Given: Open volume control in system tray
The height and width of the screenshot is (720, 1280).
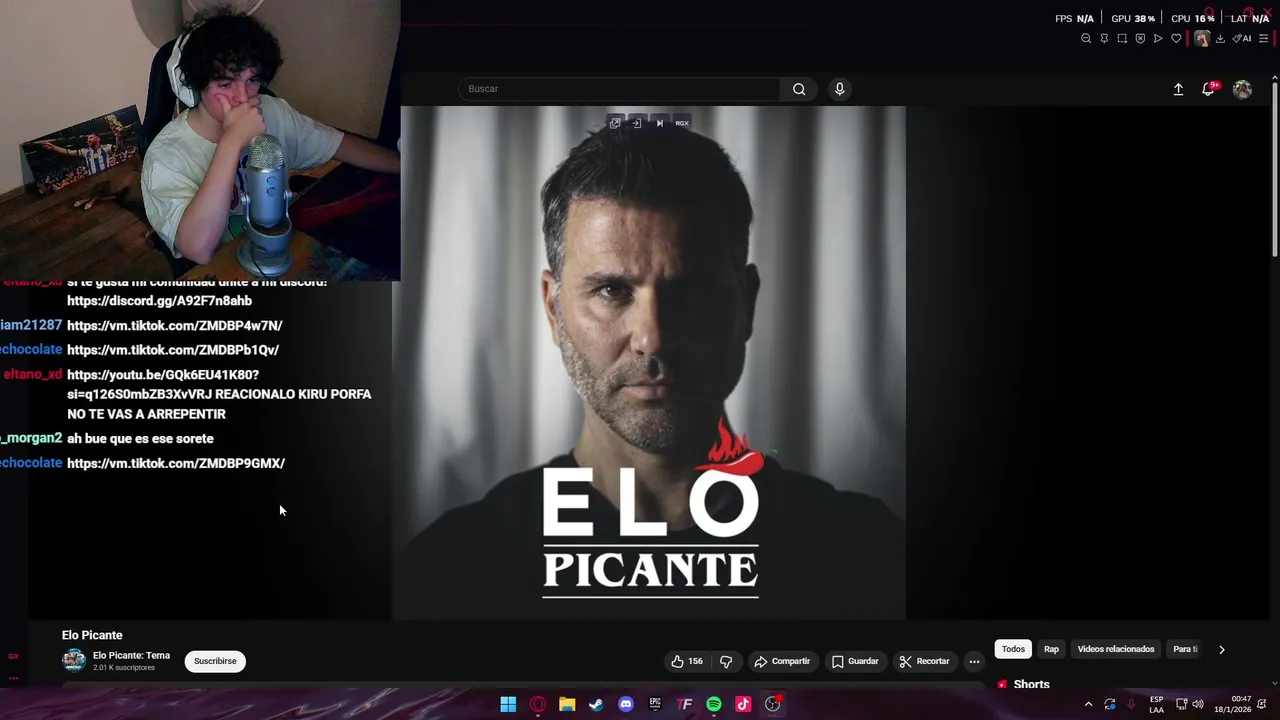Looking at the screenshot, I should point(1198,704).
